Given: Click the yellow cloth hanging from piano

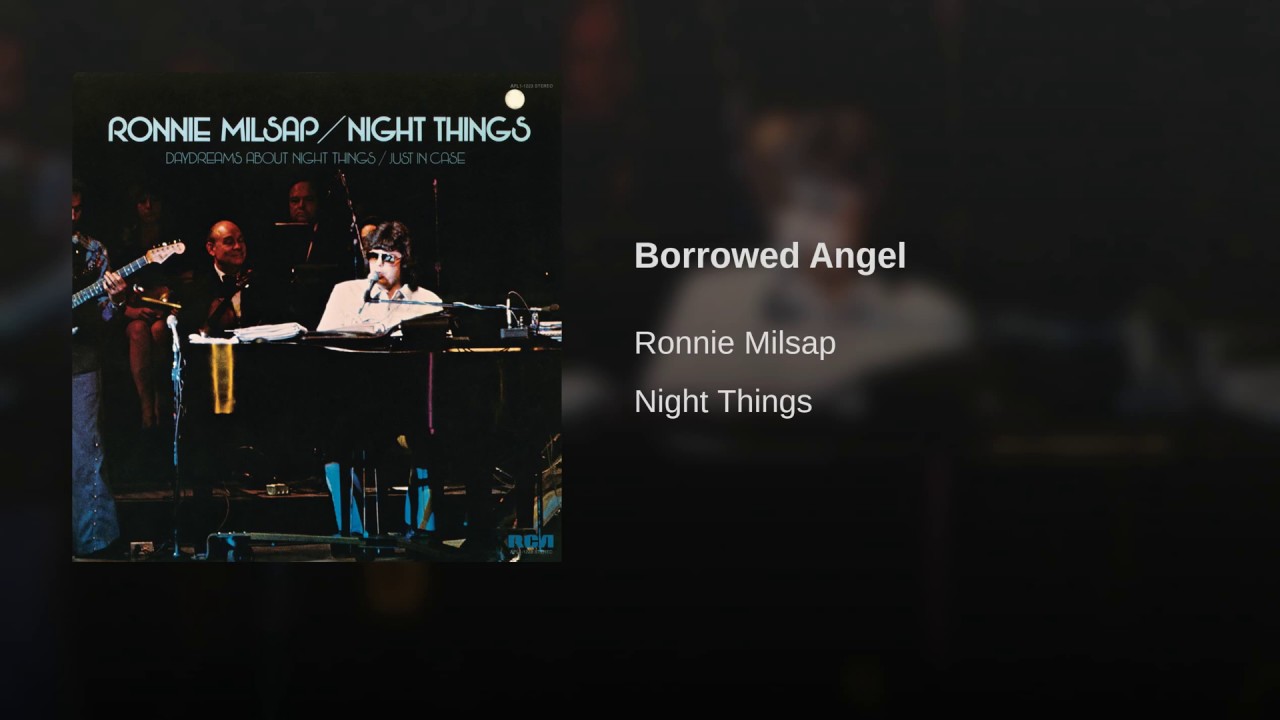Looking at the screenshot, I should click(x=222, y=377).
